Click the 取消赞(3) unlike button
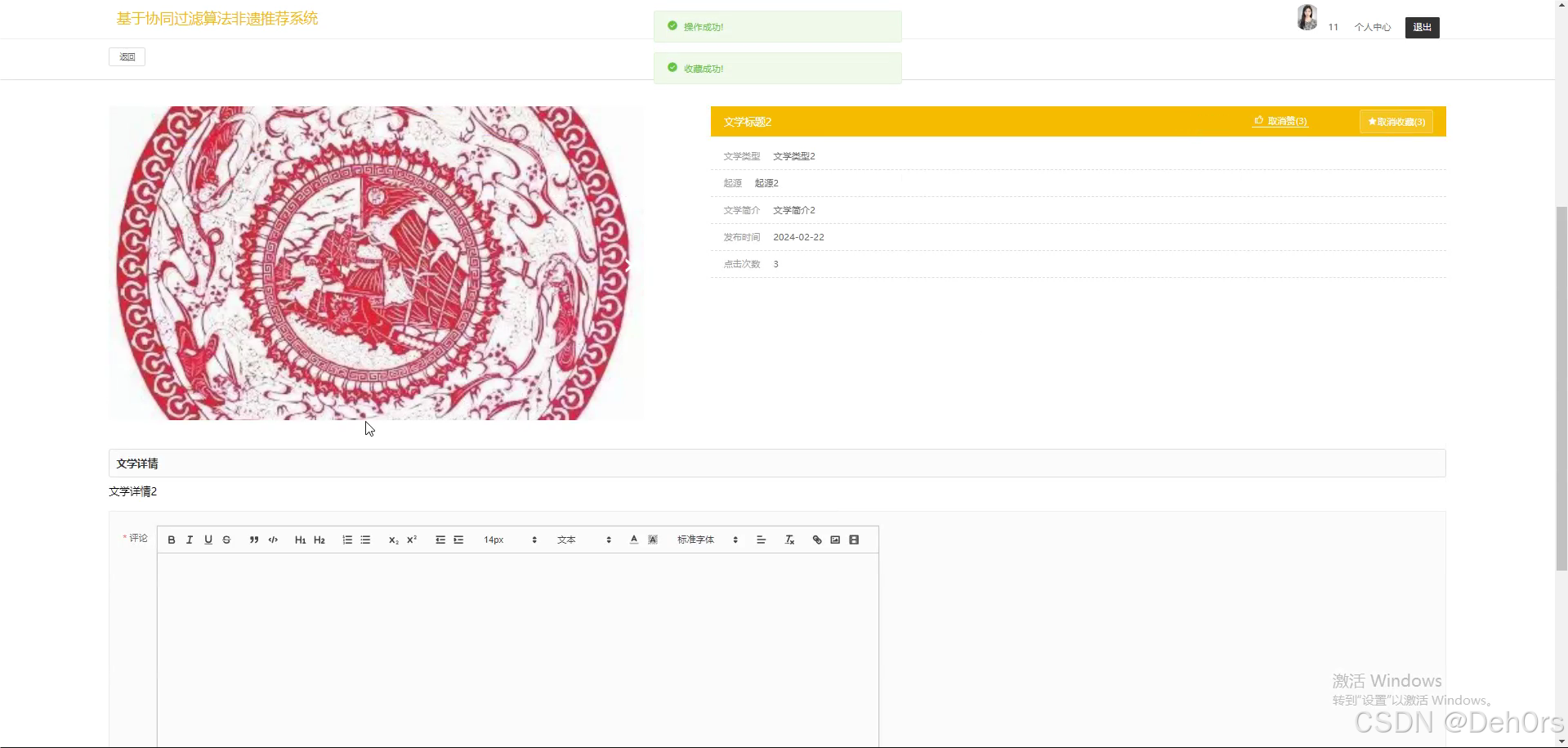This screenshot has height=748, width=1568. (x=1280, y=121)
